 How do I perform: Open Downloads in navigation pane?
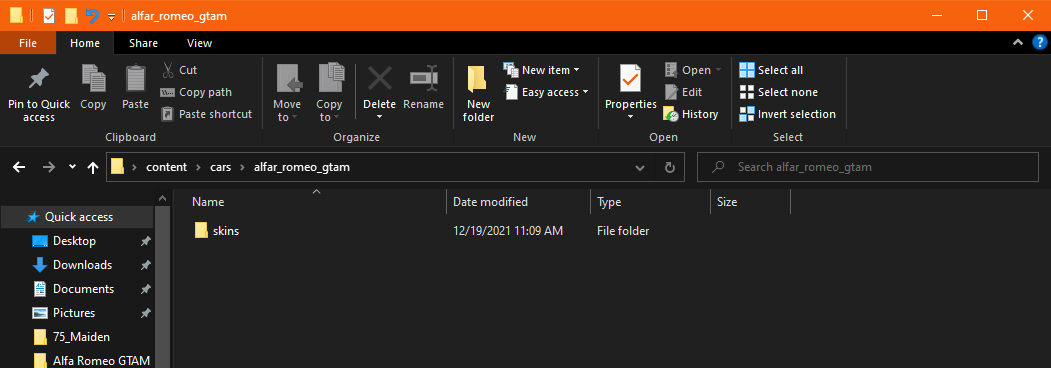pos(82,265)
